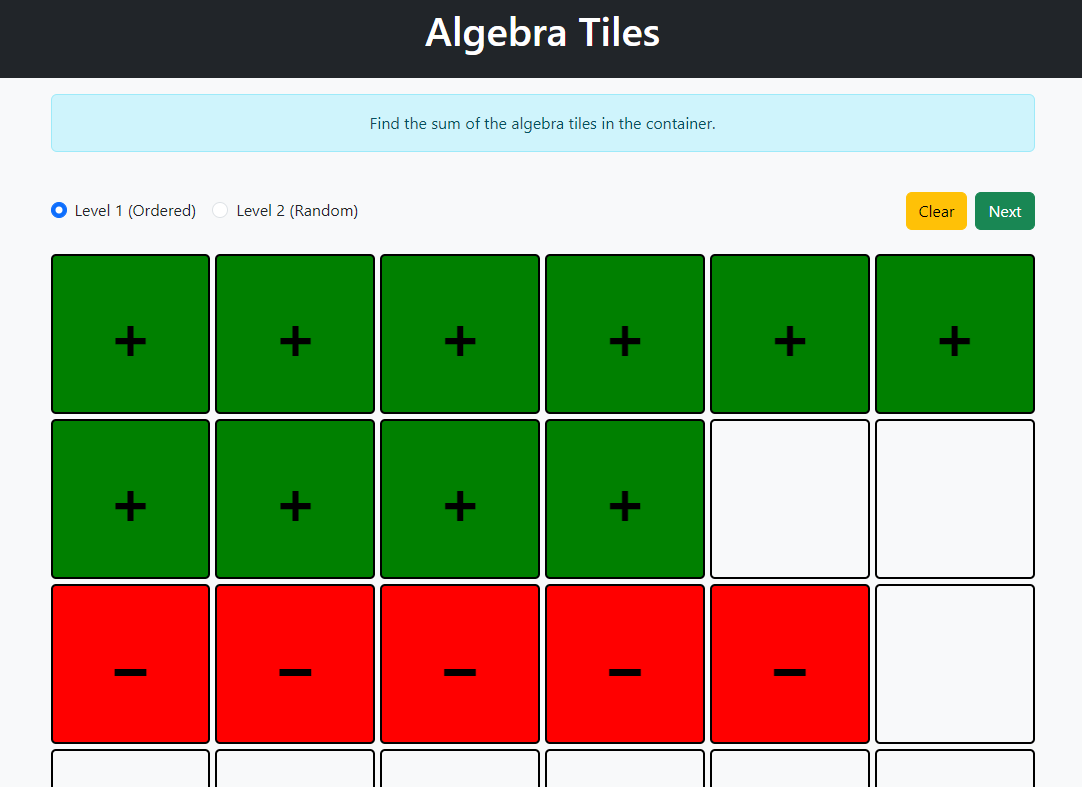Image resolution: width=1082 pixels, height=787 pixels.
Task: Click the Algebra Tiles header title
Action: click(542, 33)
